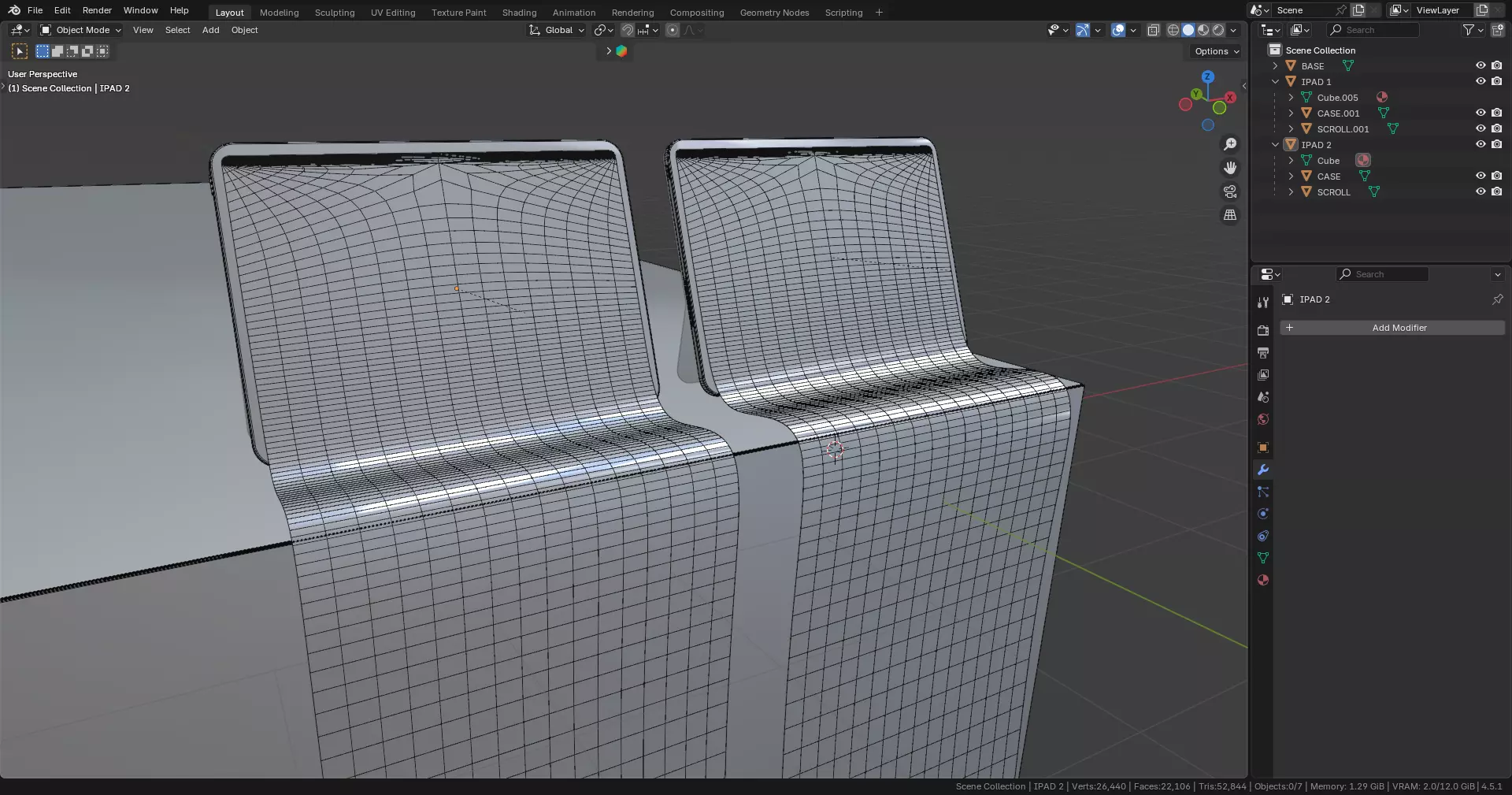Open the Modifiers wrench tab
This screenshot has height=795, width=1512.
(1263, 470)
